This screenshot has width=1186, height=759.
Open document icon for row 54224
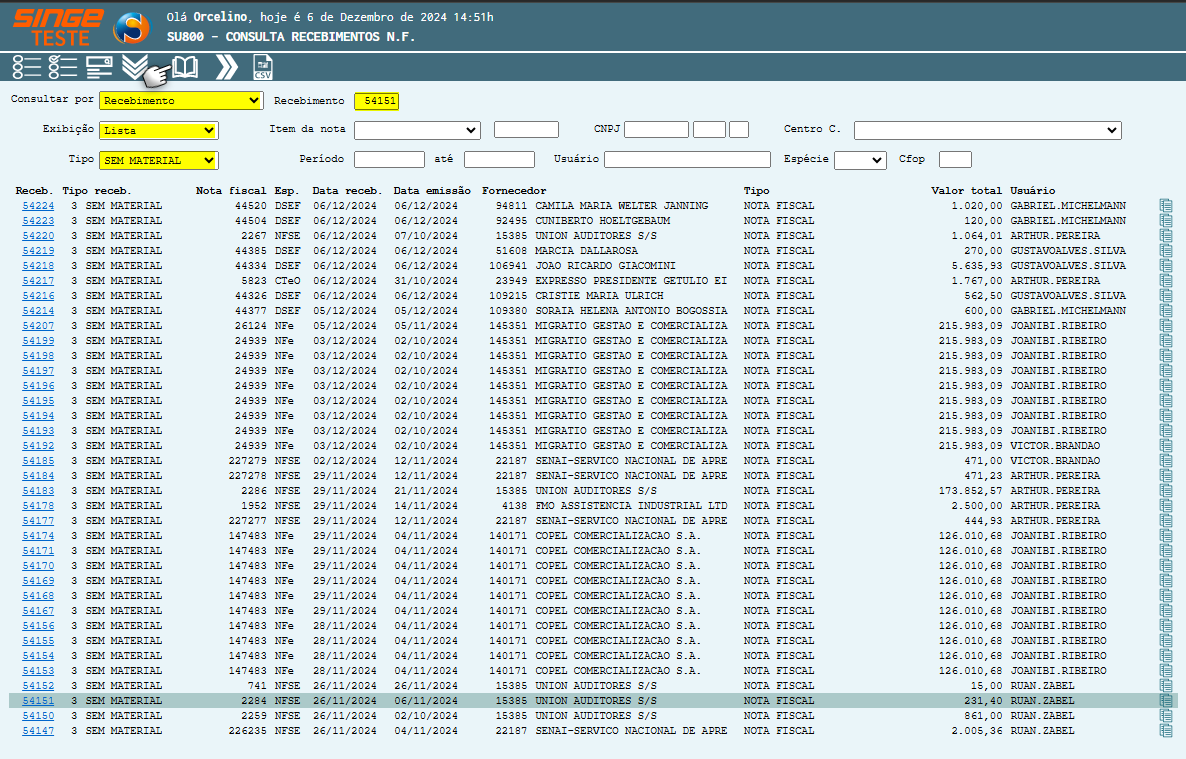point(1165,206)
